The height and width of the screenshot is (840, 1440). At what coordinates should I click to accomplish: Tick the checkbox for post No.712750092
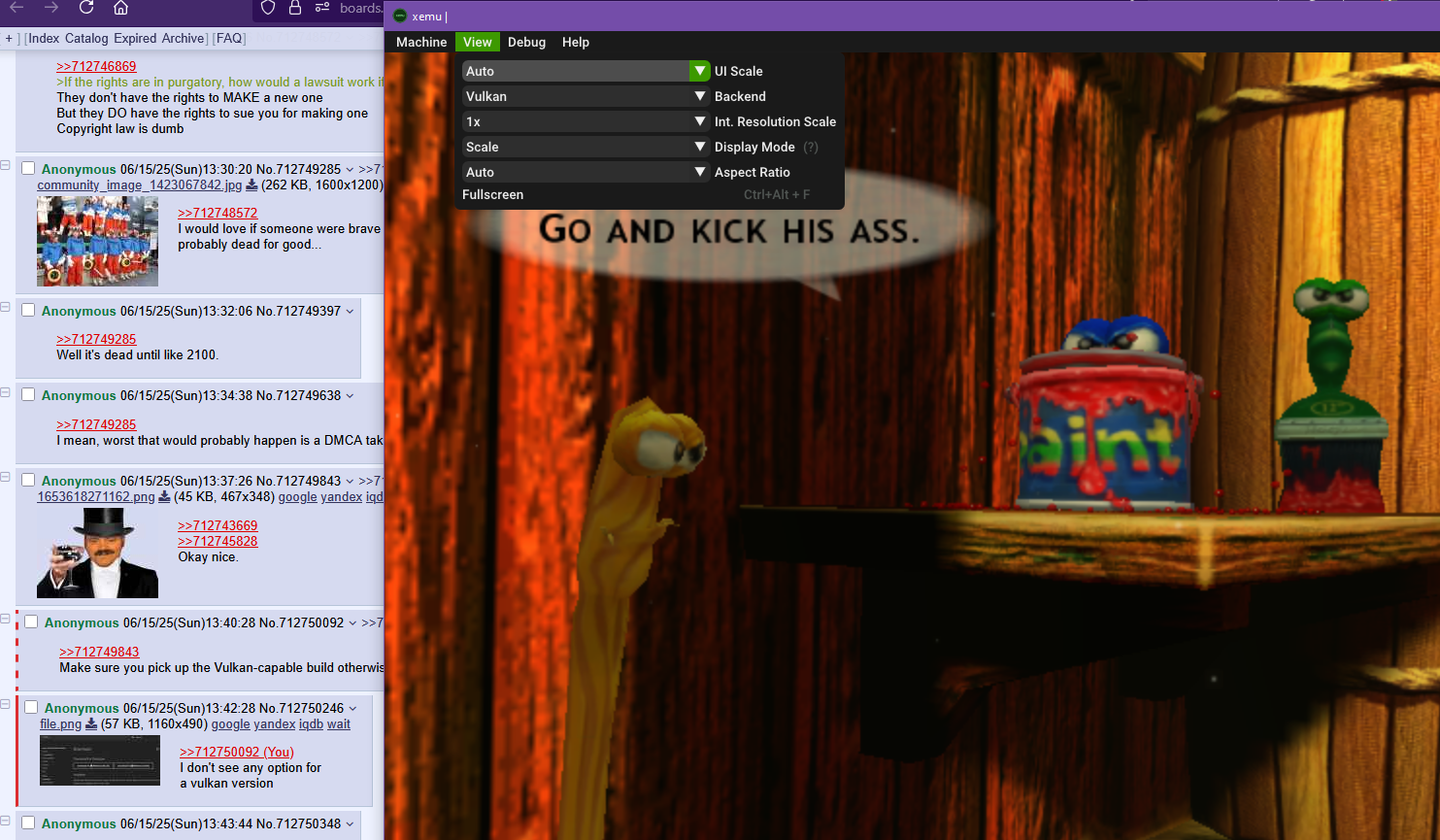31,622
